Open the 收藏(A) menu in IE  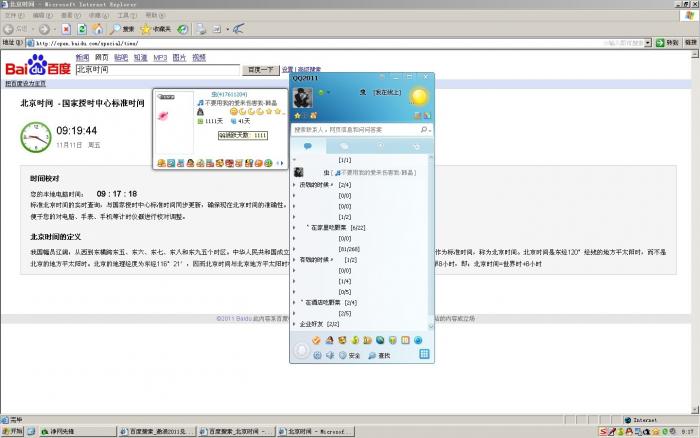tap(98, 15)
